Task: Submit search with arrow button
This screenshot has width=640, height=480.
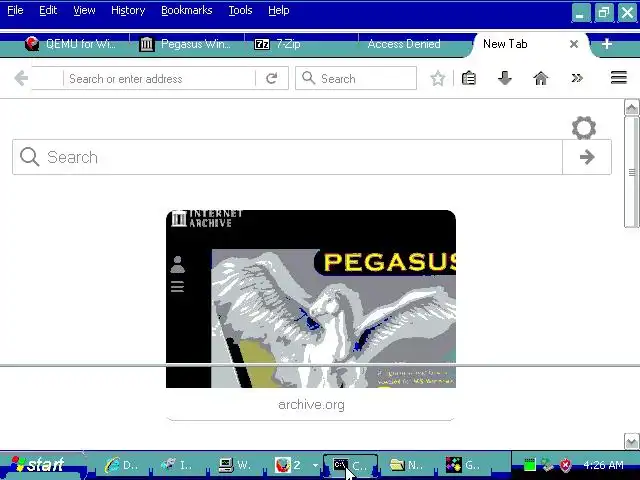Action: [x=587, y=157]
